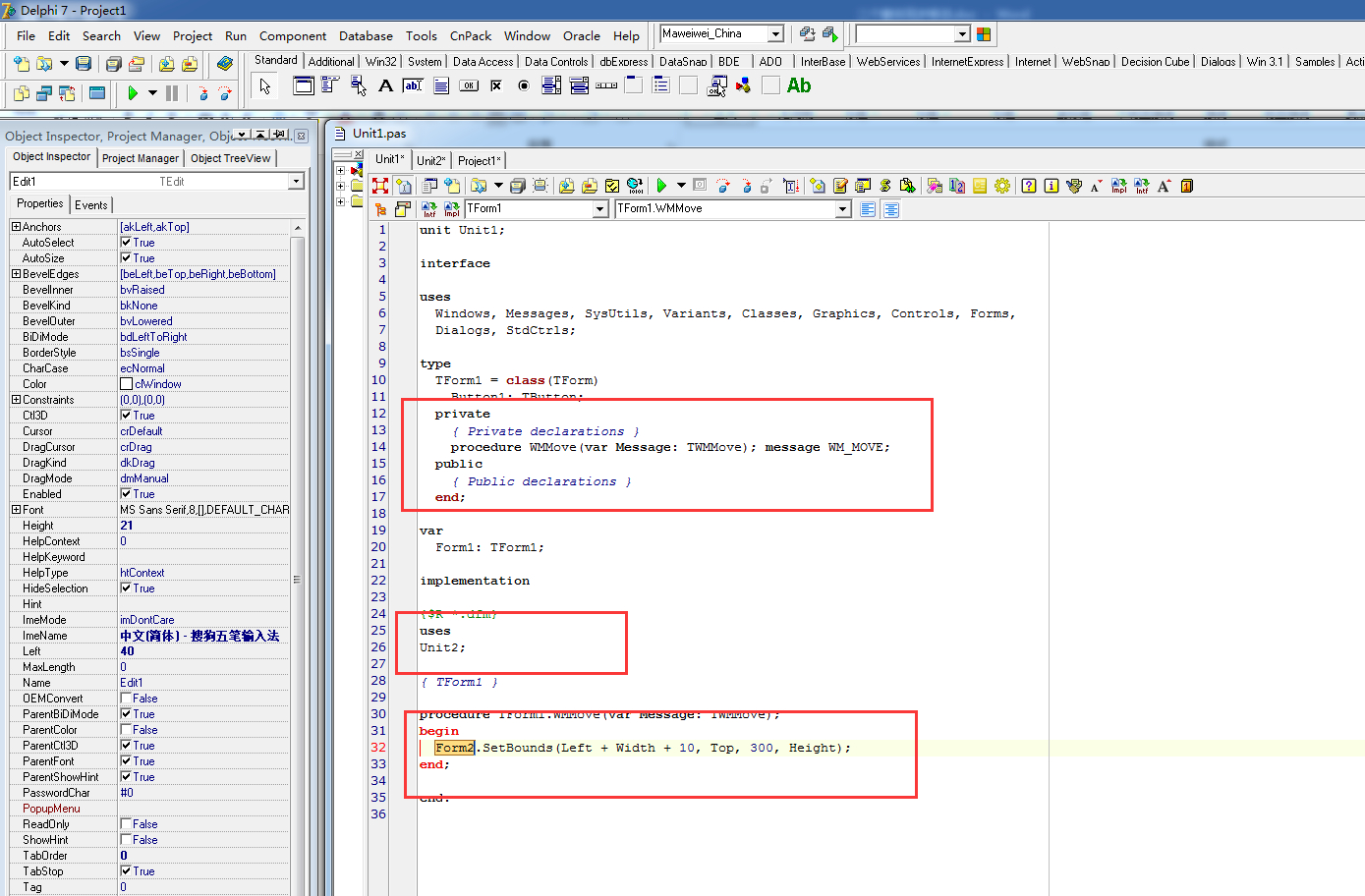The height and width of the screenshot is (896, 1365).
Task: Open the TForm1.WMMove method dropdown
Action: 842,209
